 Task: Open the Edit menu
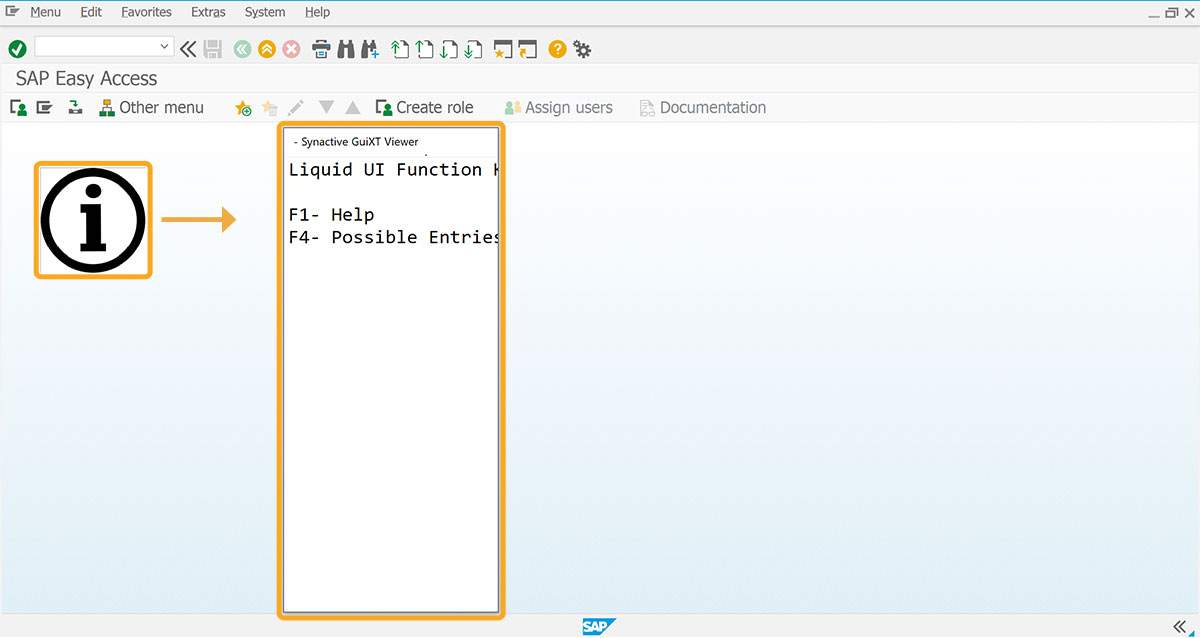pos(91,12)
